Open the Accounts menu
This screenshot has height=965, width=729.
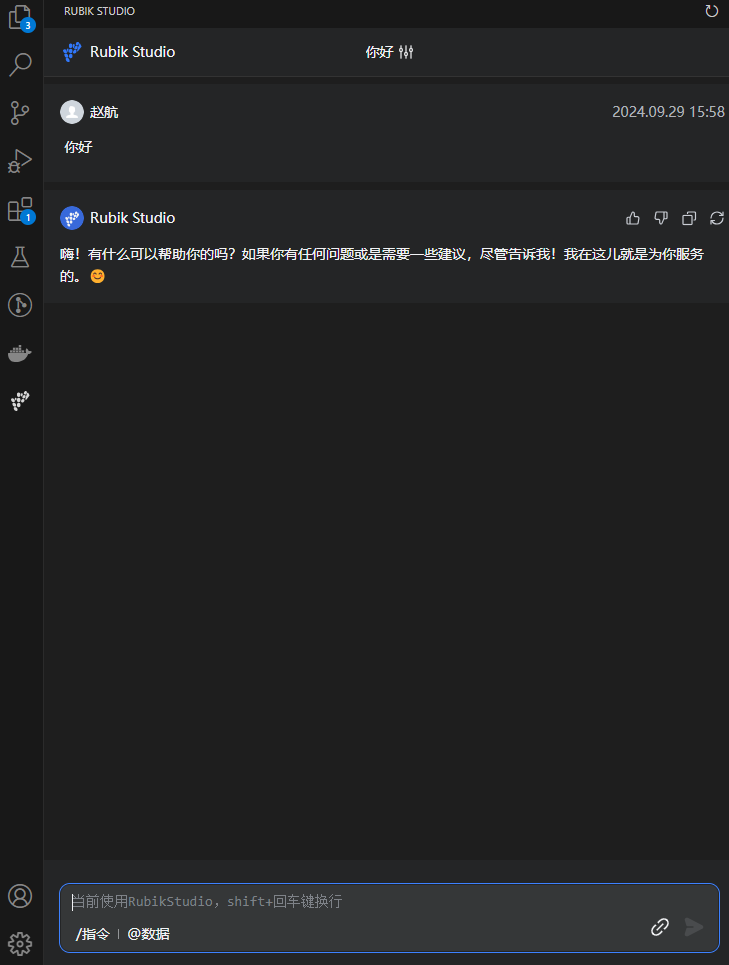pos(20,896)
